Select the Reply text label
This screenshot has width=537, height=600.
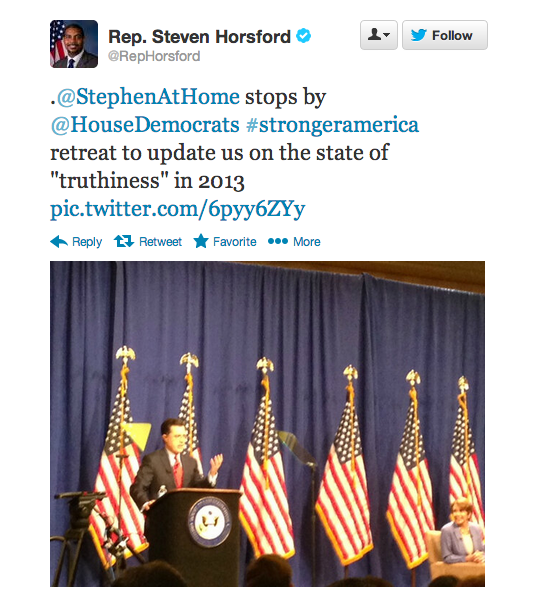(x=87, y=242)
